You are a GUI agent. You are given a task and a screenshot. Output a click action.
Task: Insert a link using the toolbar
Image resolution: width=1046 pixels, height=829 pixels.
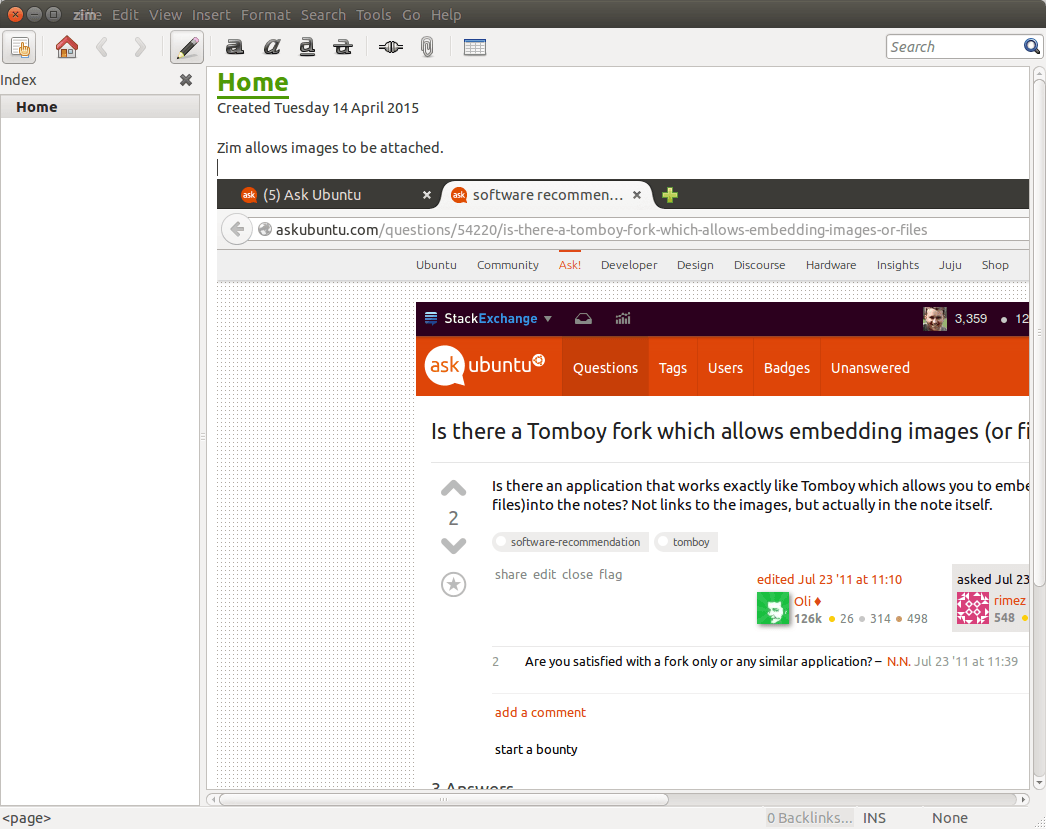(390, 47)
